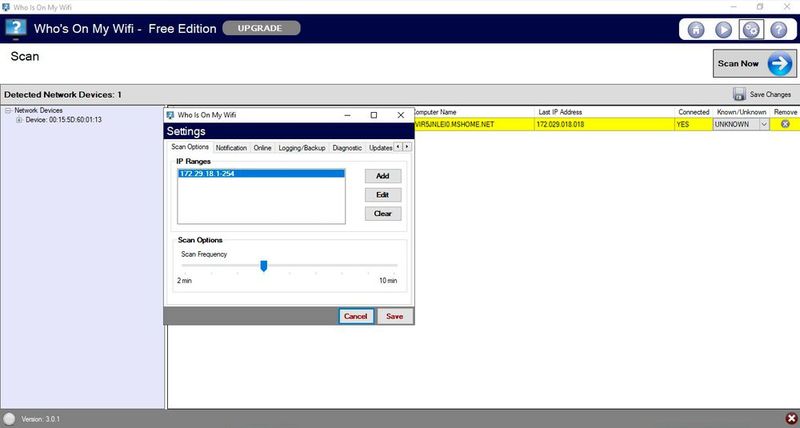Close the Settings dialog window

click(401, 115)
